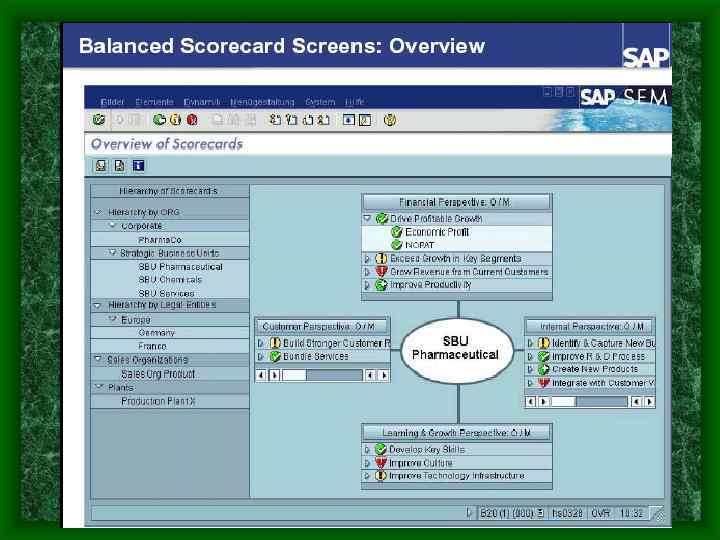720x540 pixels.
Task: Click the green Back arrow toolbar icon
Action: (159, 120)
